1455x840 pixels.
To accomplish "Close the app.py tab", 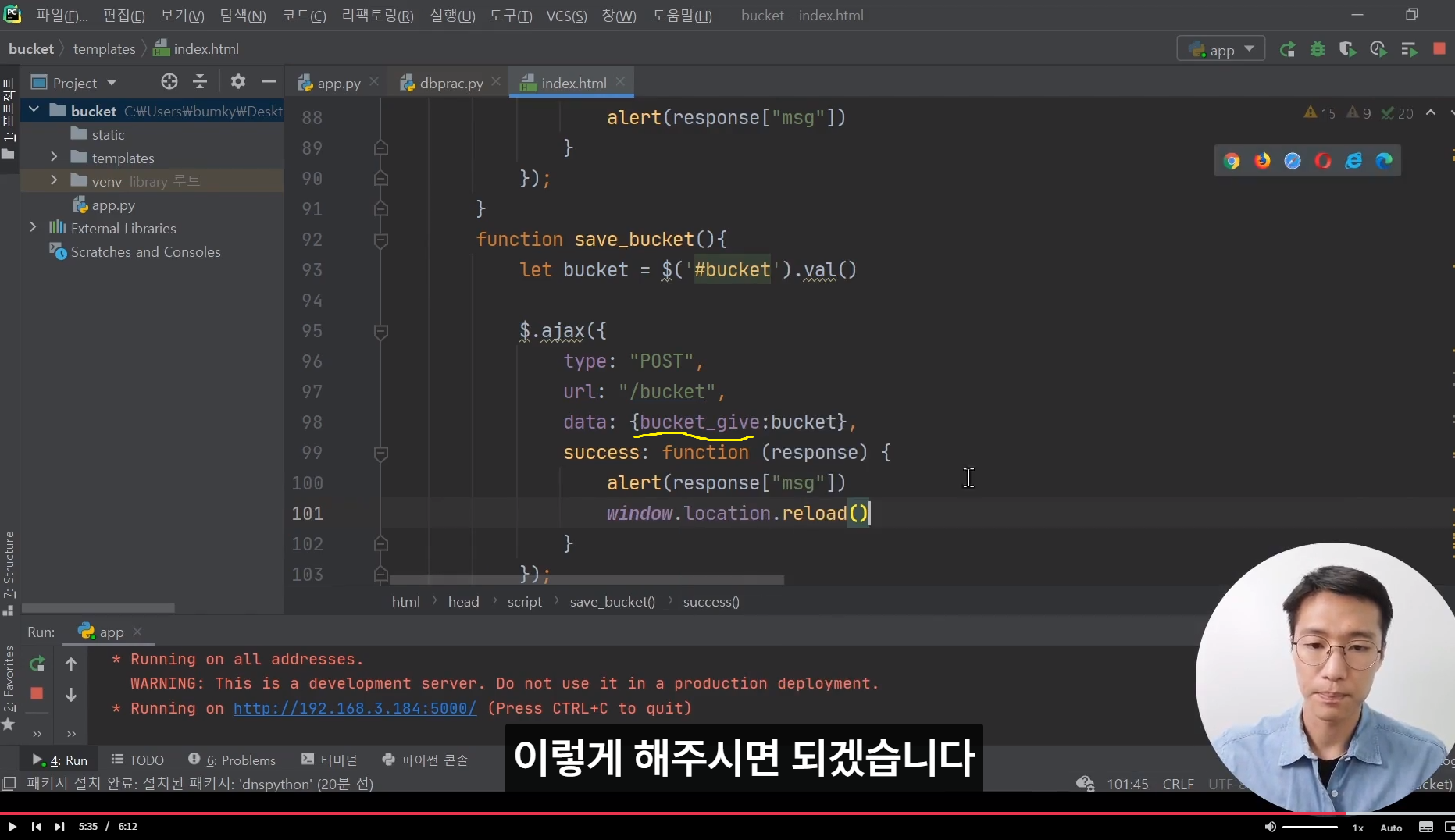I will click(x=374, y=81).
